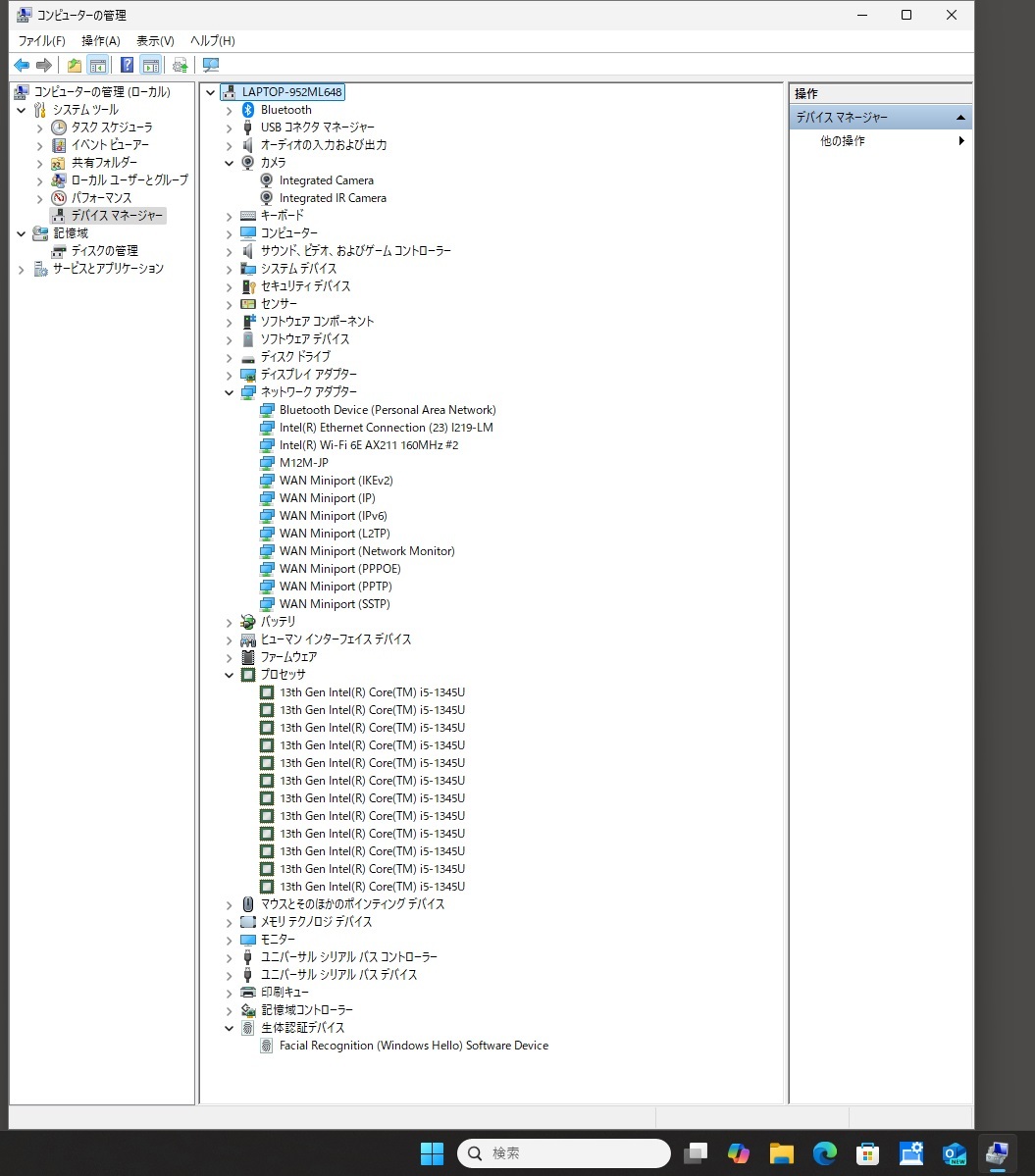This screenshot has width=1035, height=1176.
Task: Open the ヘルプ(H) menu
Action: (x=212, y=40)
